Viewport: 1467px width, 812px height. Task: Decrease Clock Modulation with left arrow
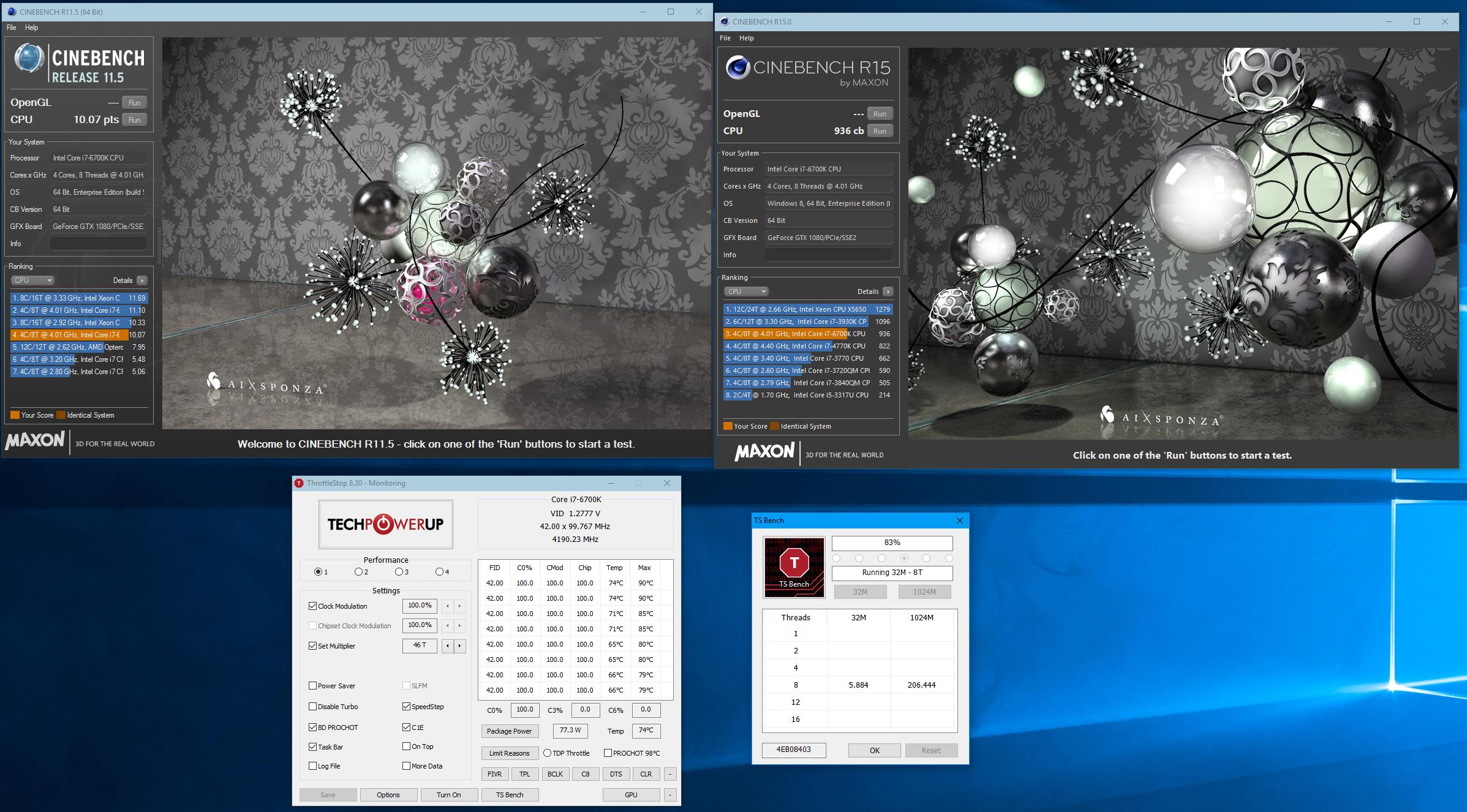(448, 606)
